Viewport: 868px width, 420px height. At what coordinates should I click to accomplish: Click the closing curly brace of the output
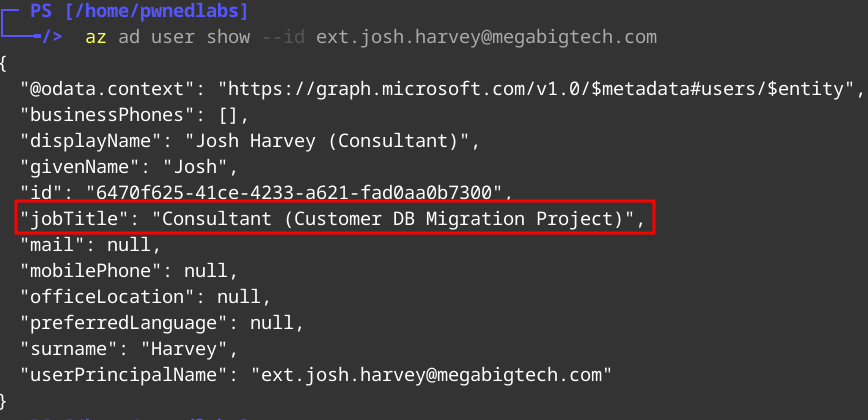5,401
